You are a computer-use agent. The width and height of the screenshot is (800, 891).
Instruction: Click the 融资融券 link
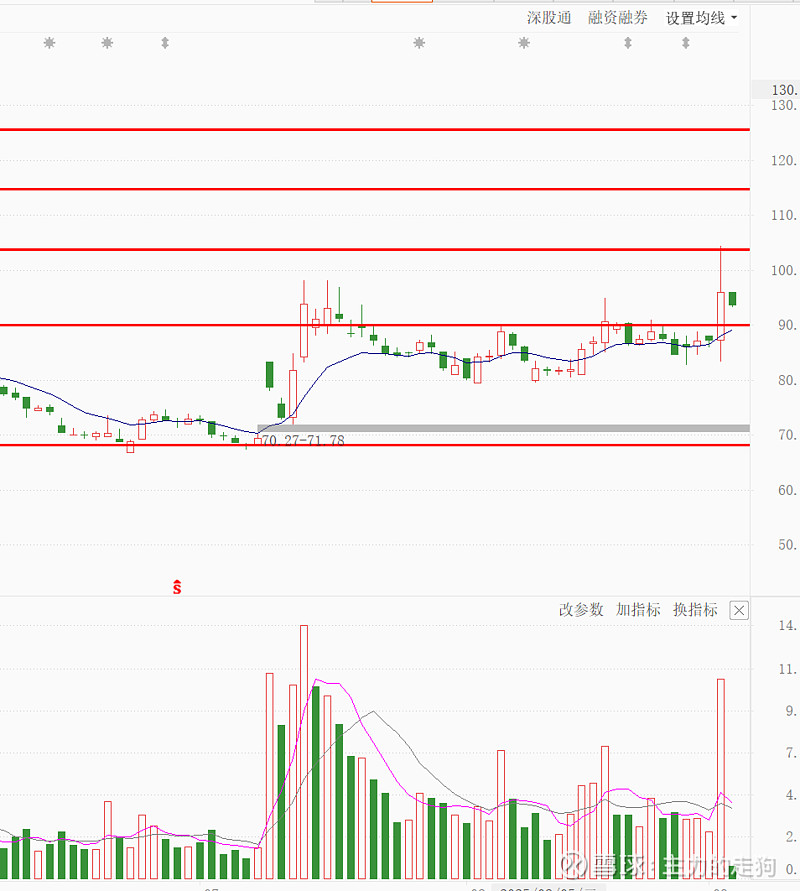tap(618, 18)
